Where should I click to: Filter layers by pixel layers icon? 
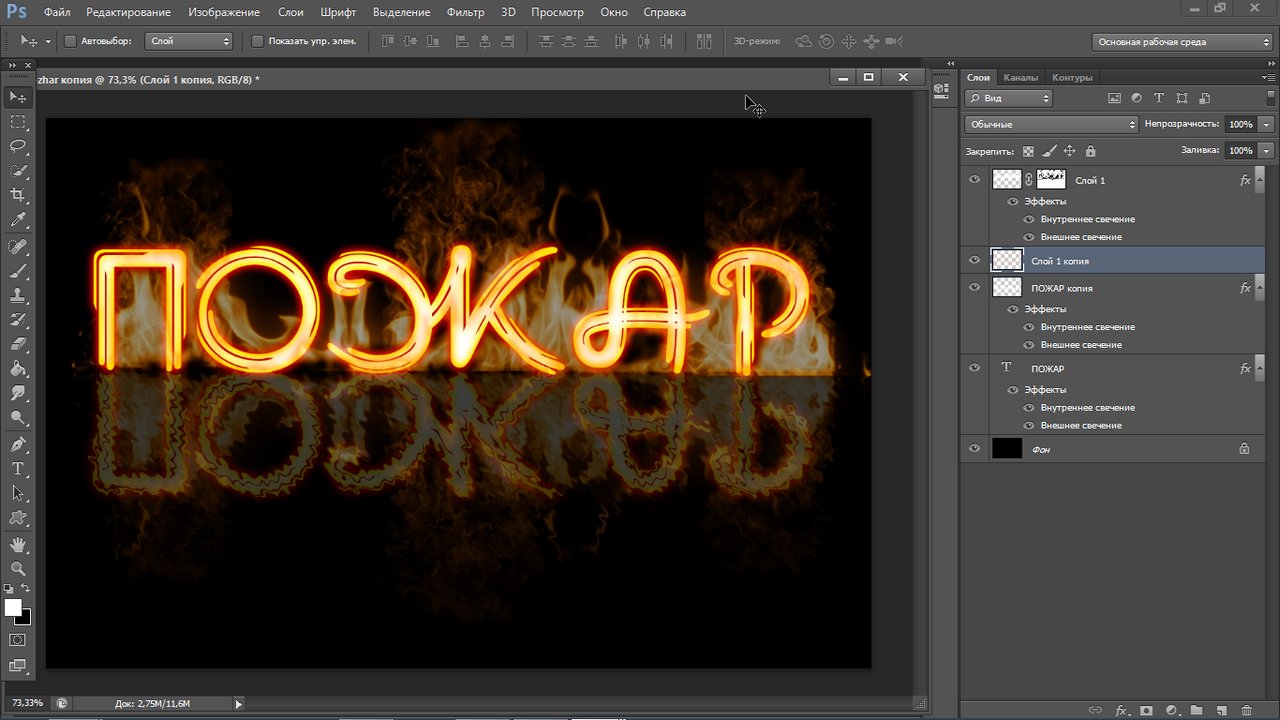click(x=1115, y=98)
